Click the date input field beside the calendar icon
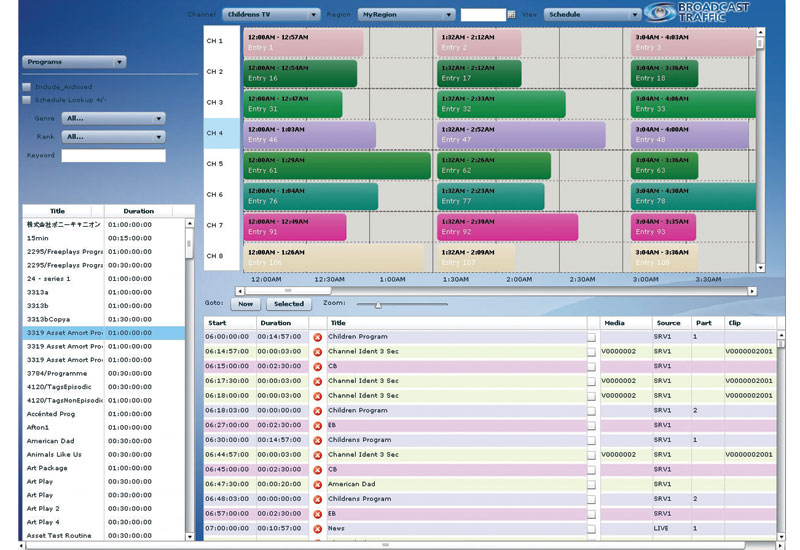The image size is (800, 550). click(483, 15)
